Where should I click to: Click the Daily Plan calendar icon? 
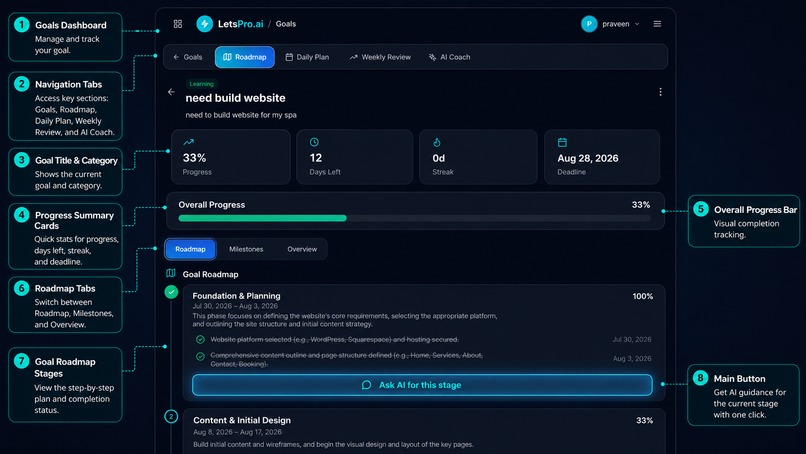[x=289, y=57]
